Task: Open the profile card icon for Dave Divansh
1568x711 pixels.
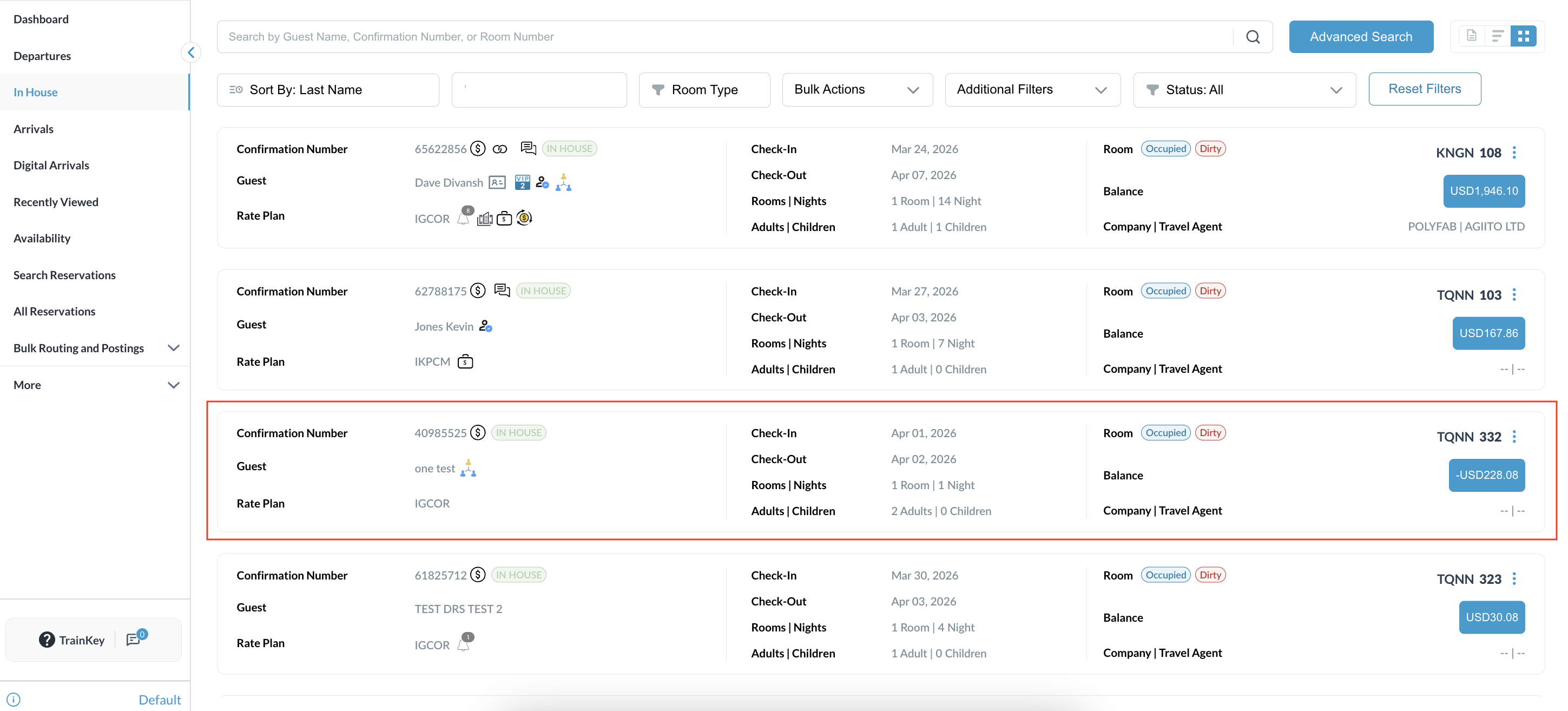Action: pyautogui.click(x=497, y=182)
